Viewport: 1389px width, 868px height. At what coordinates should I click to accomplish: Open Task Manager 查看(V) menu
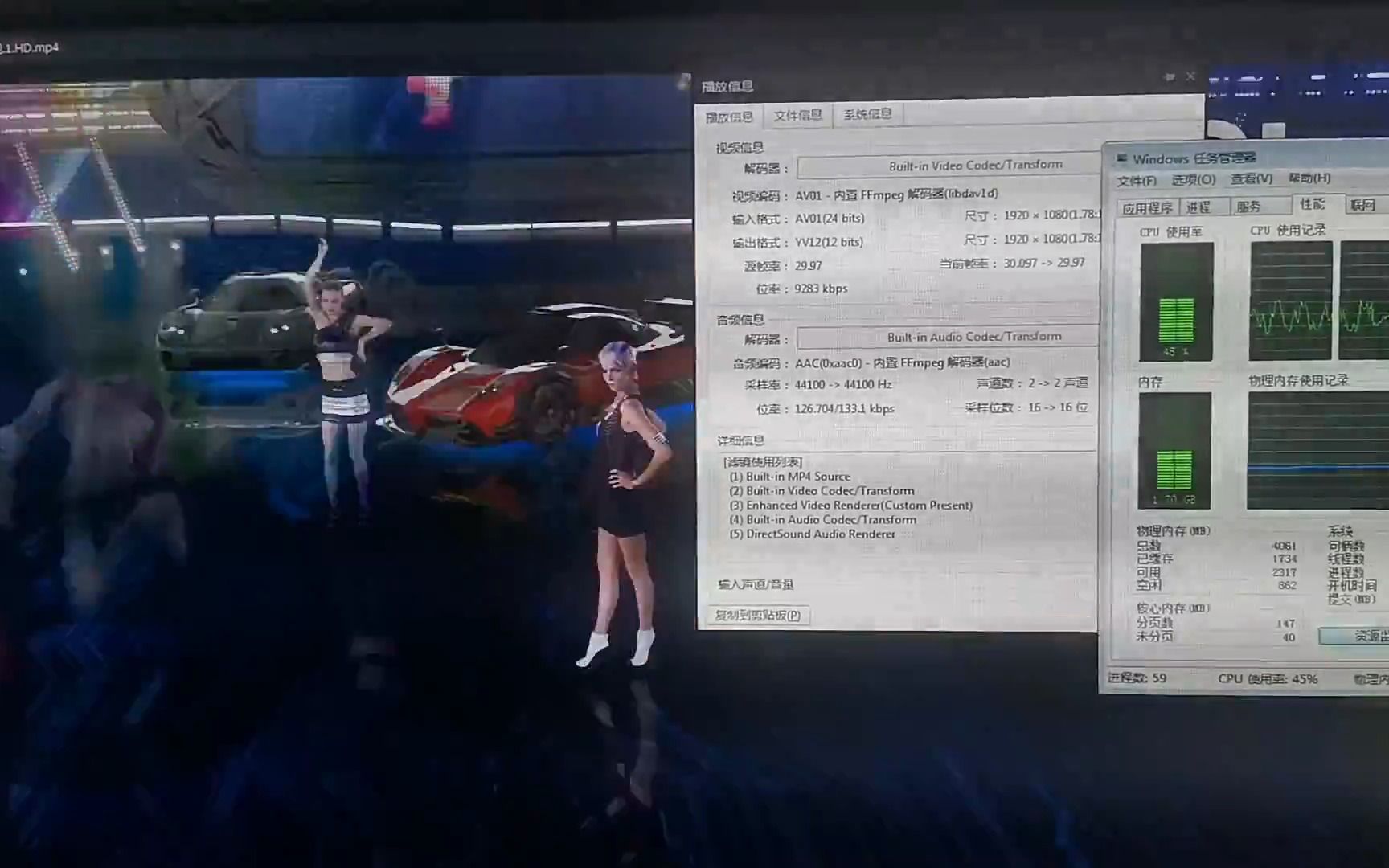tap(1252, 179)
